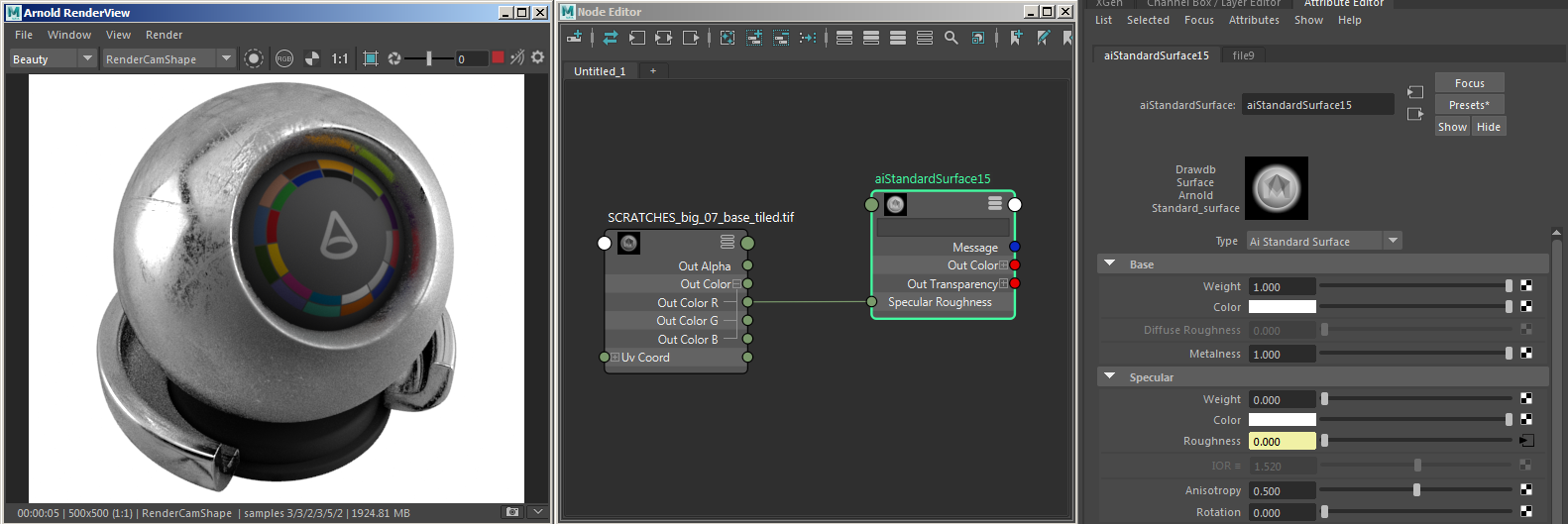Clear the graph in Node Editor
The height and width of the screenshot is (524, 1568).
(x=728, y=38)
